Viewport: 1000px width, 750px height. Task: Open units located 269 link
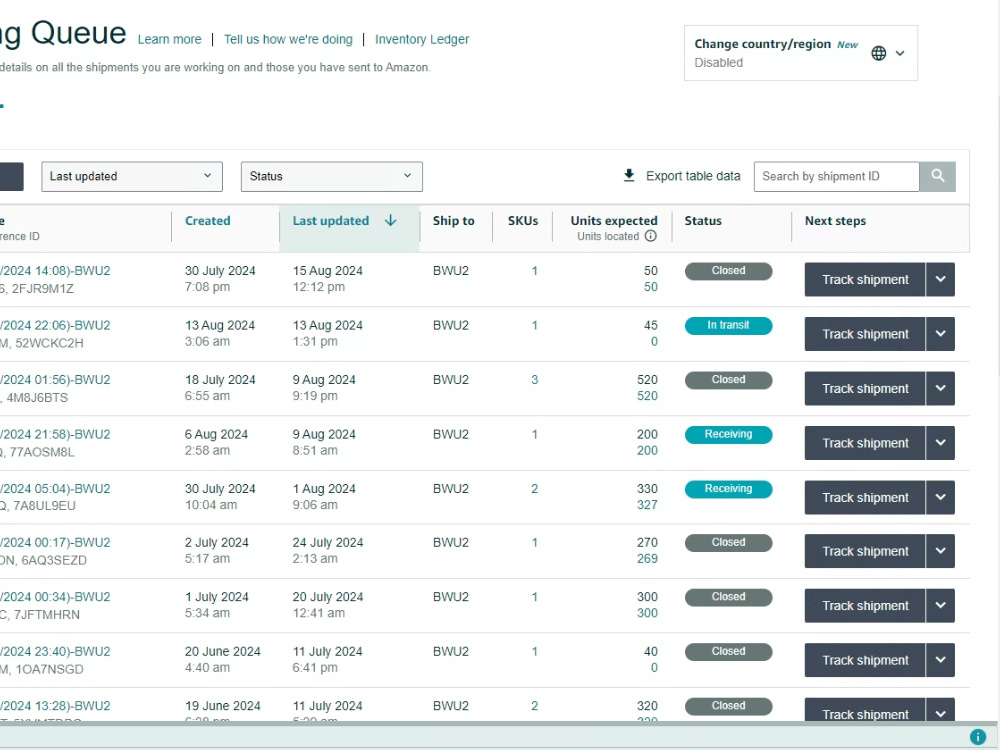647,559
